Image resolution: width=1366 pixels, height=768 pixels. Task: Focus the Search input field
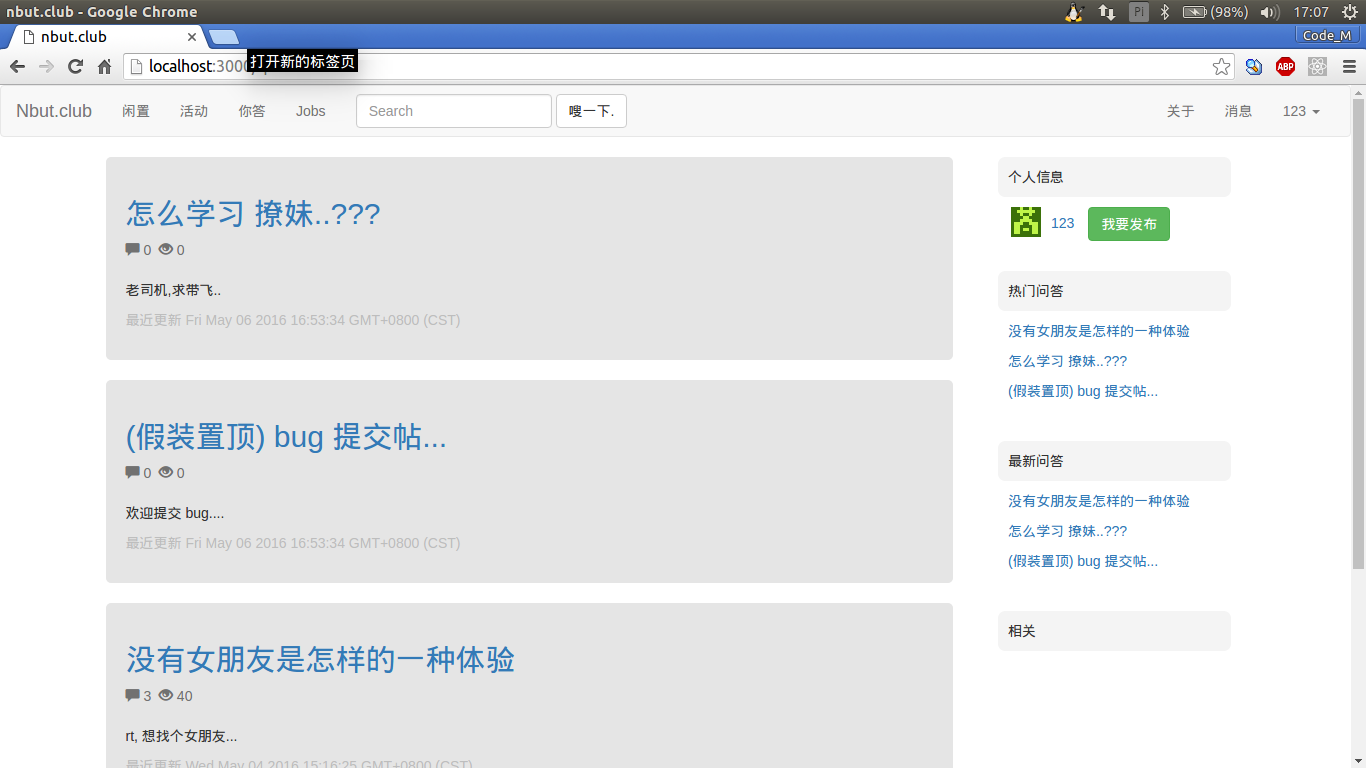pos(454,111)
